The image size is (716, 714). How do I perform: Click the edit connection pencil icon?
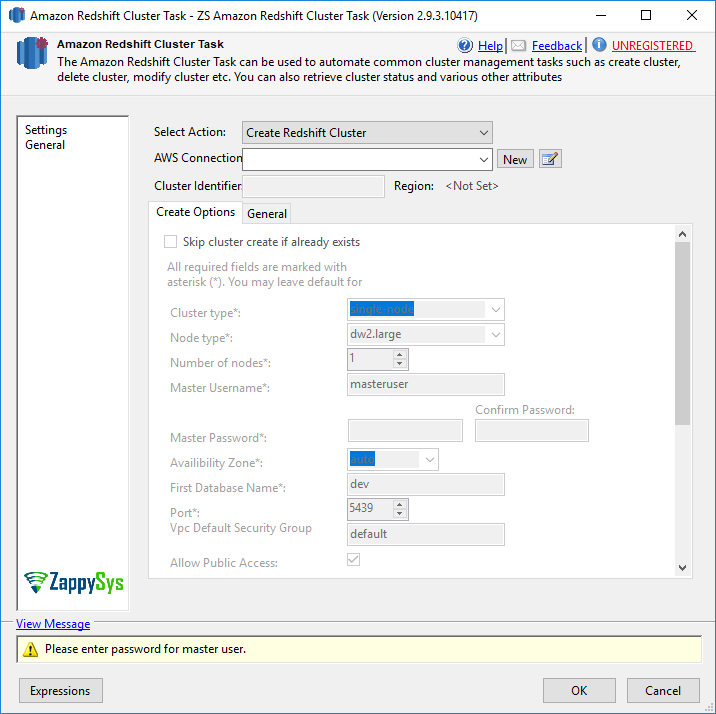pyautogui.click(x=550, y=159)
